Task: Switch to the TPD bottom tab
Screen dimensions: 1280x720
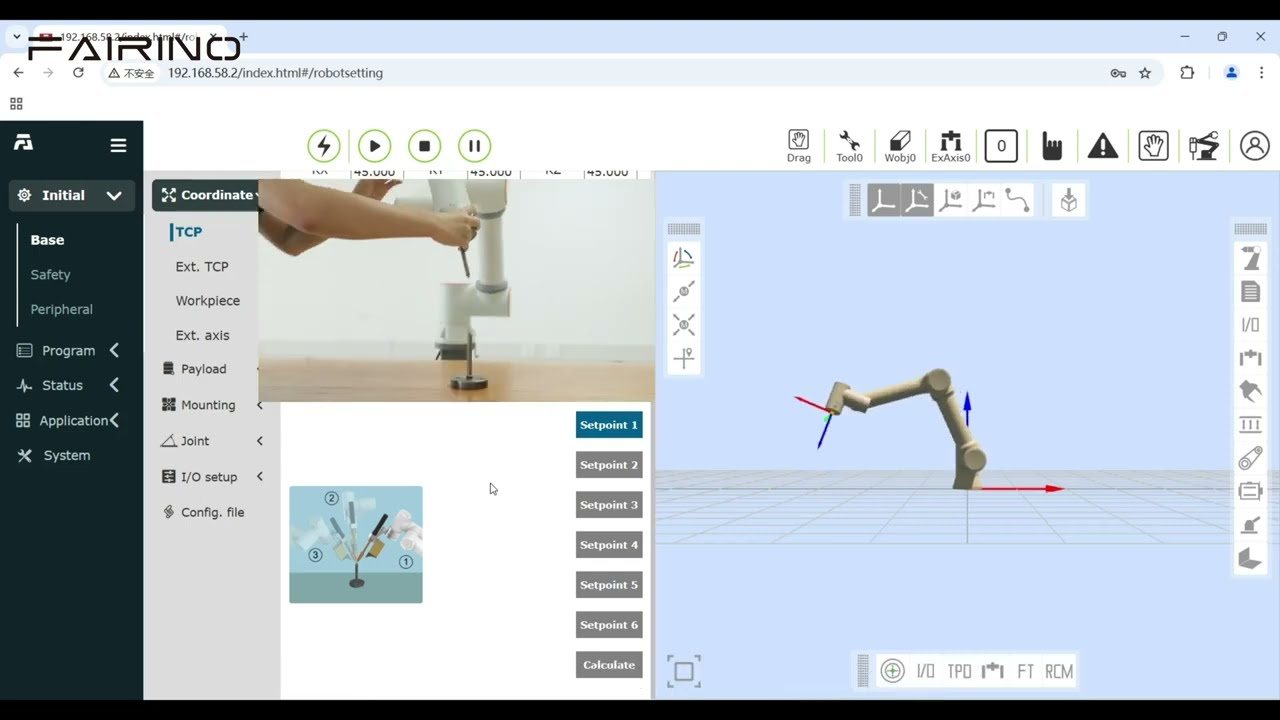Action: coord(959,671)
